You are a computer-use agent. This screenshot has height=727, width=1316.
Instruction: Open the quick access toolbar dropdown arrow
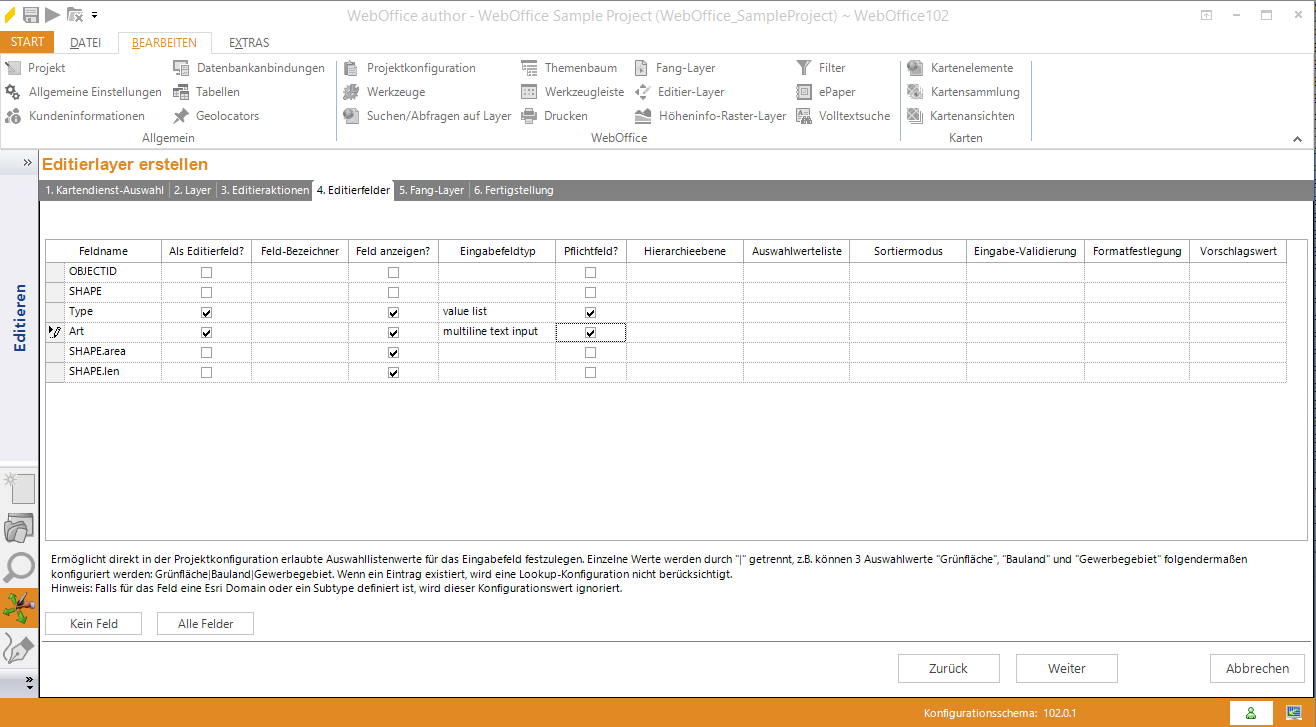tap(95, 15)
